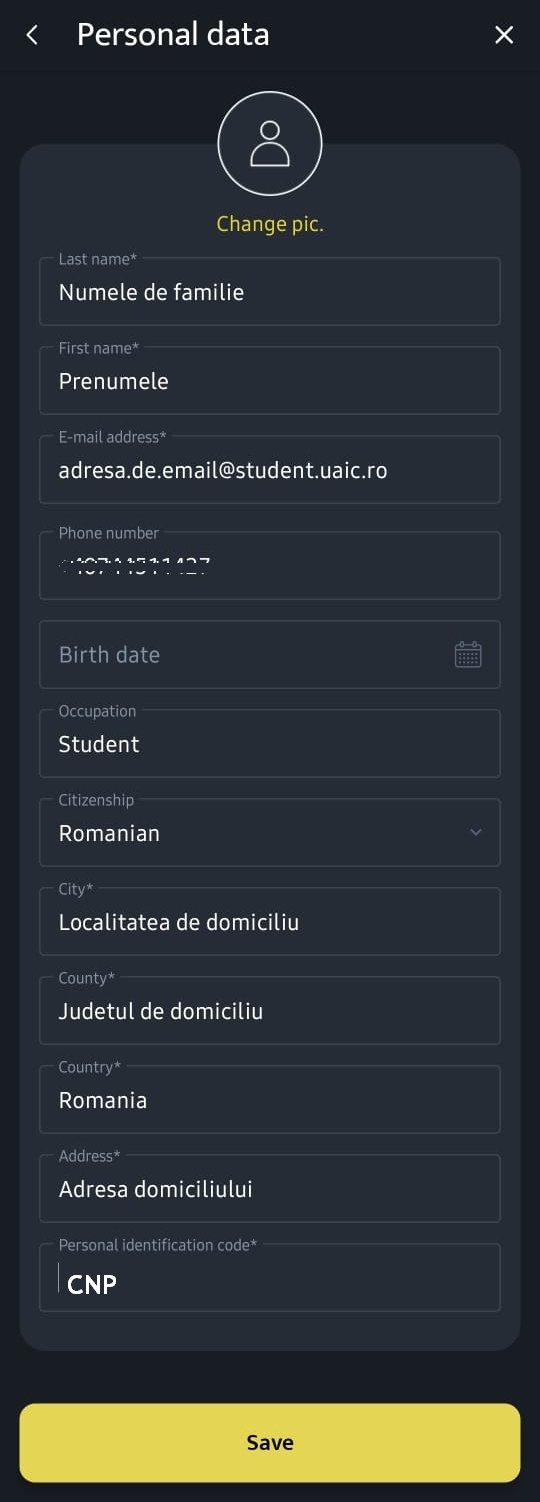Click the Personal data title
Viewport: 540px width, 1502px height.
tap(173, 35)
